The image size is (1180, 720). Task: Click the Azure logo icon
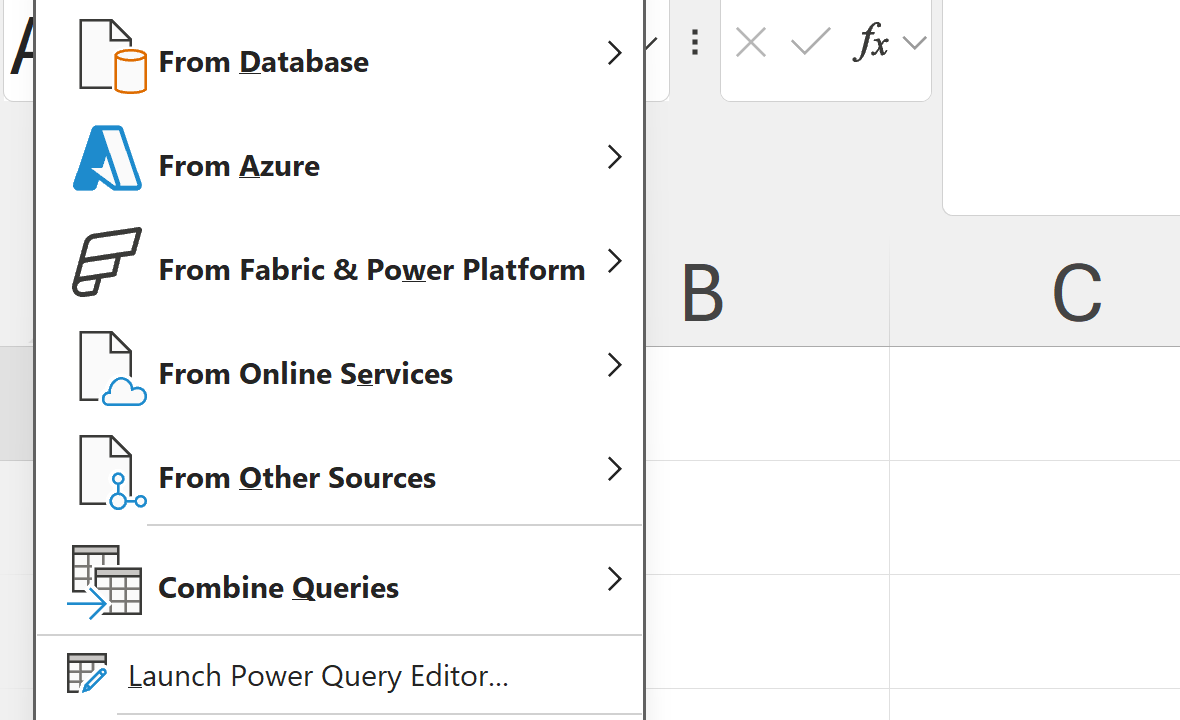click(107, 159)
